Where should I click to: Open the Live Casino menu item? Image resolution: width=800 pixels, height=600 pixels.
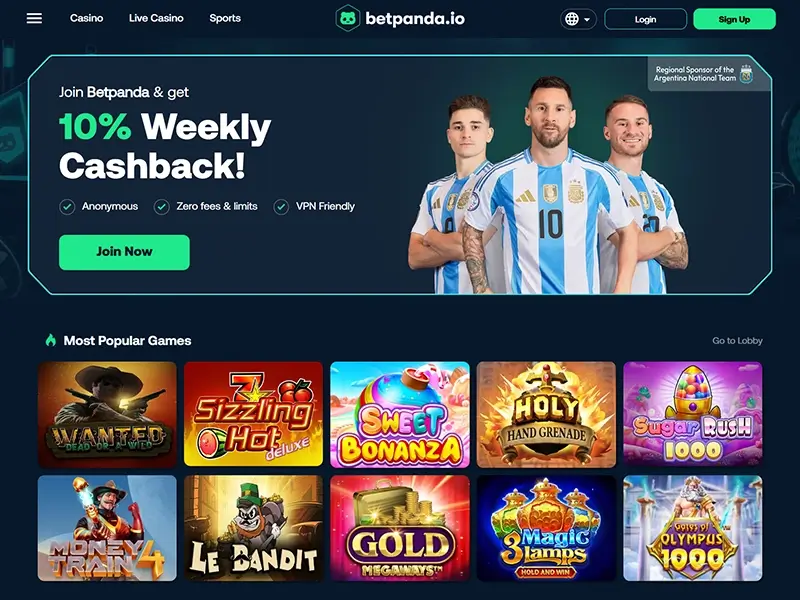click(x=156, y=18)
